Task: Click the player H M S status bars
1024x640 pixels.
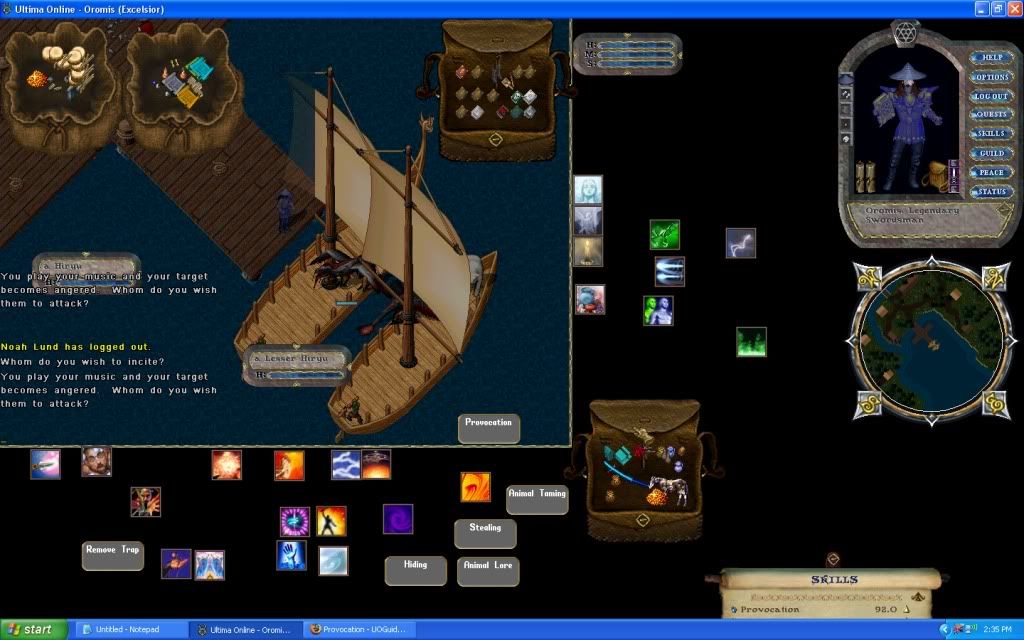Action: coord(628,54)
